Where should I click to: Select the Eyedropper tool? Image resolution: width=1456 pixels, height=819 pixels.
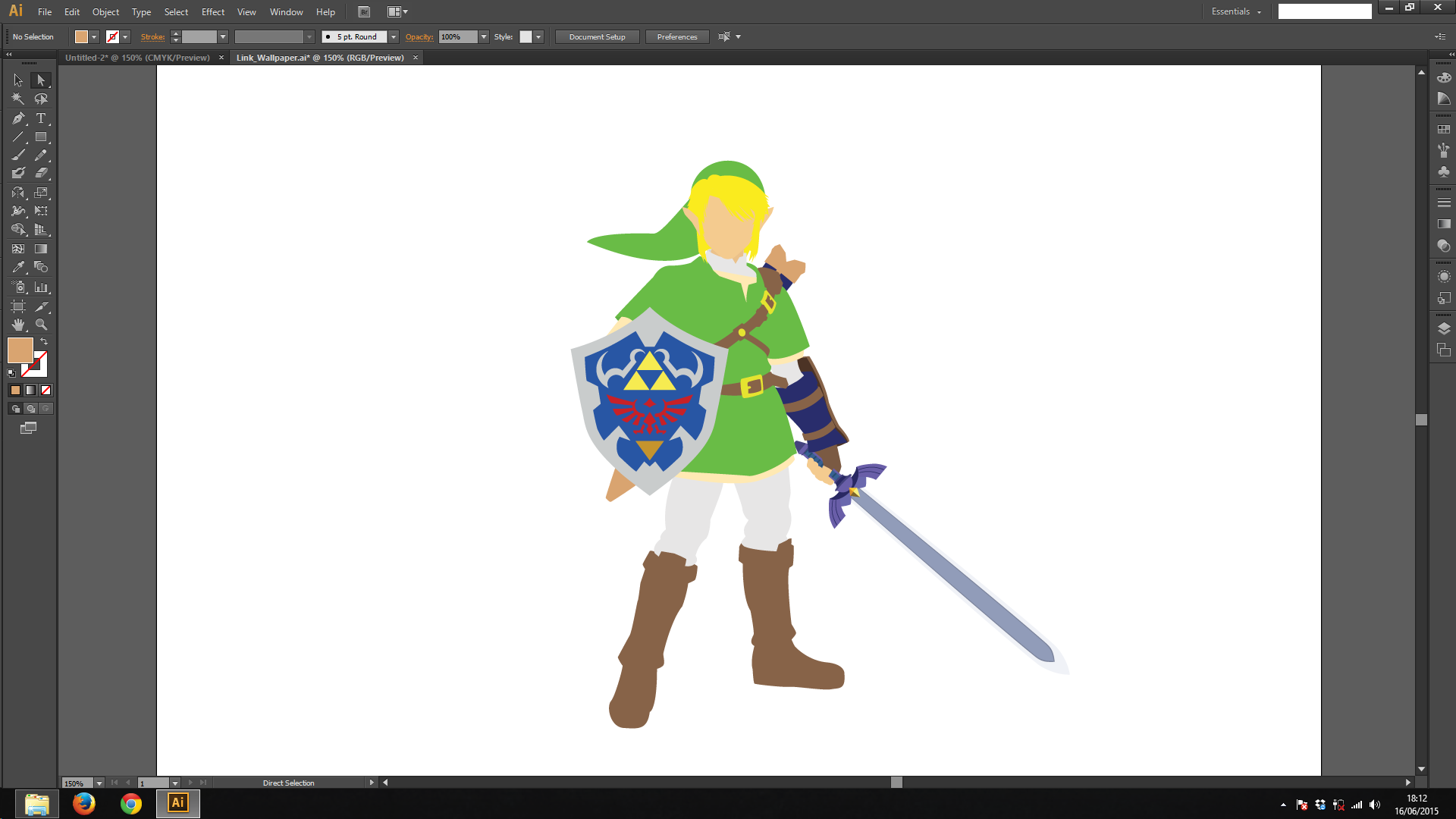[18, 267]
